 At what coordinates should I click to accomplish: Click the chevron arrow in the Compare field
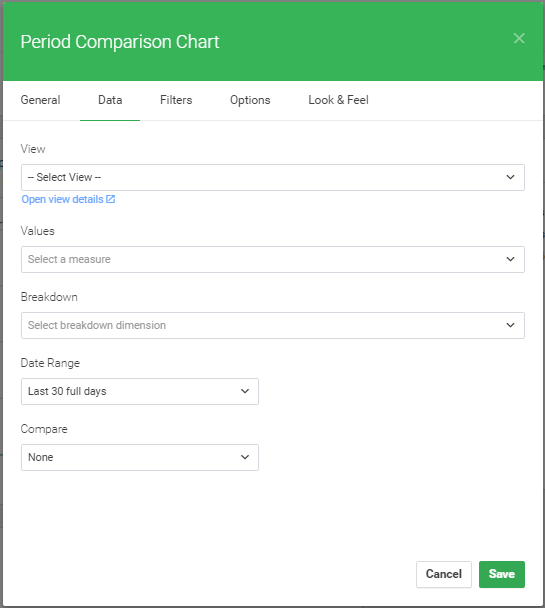coord(245,457)
